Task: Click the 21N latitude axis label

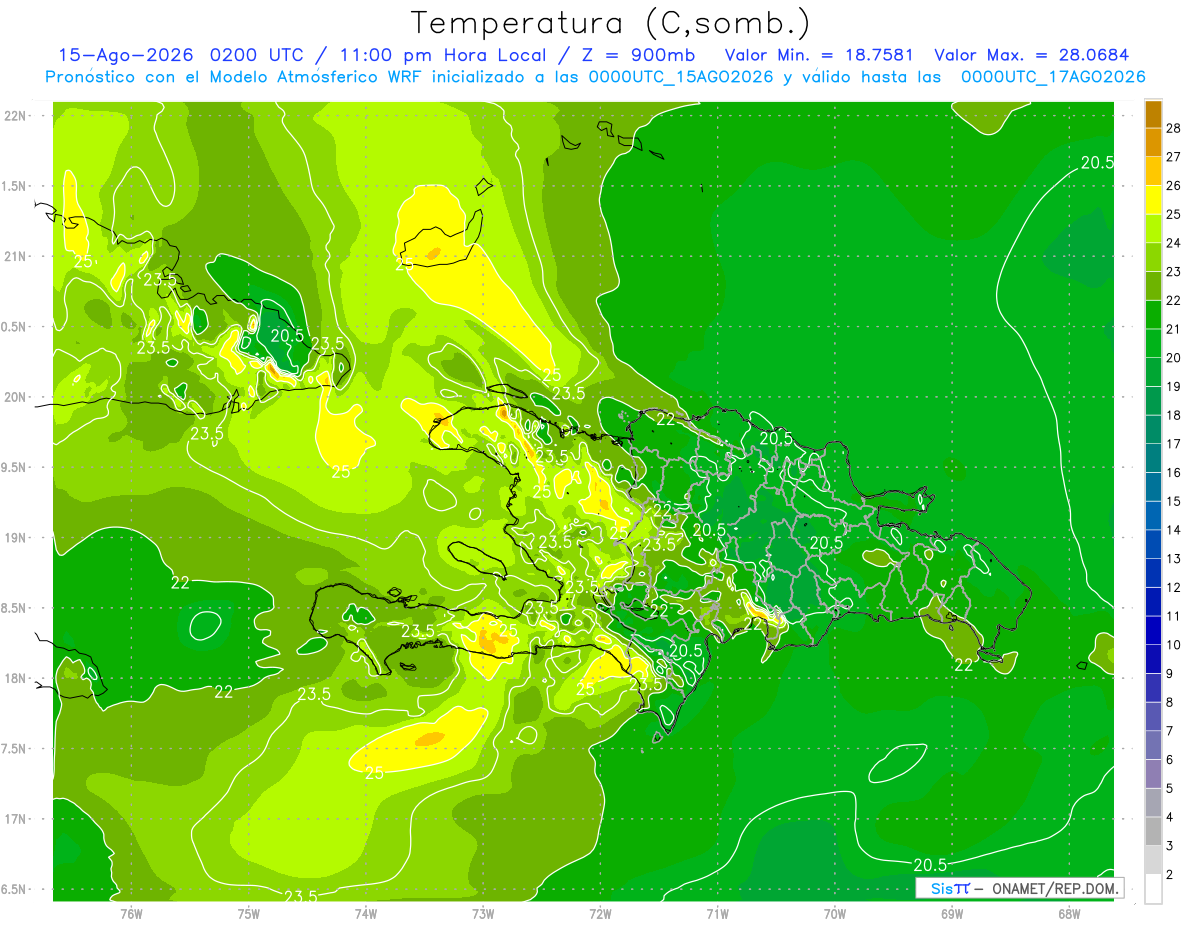Action: [16, 256]
